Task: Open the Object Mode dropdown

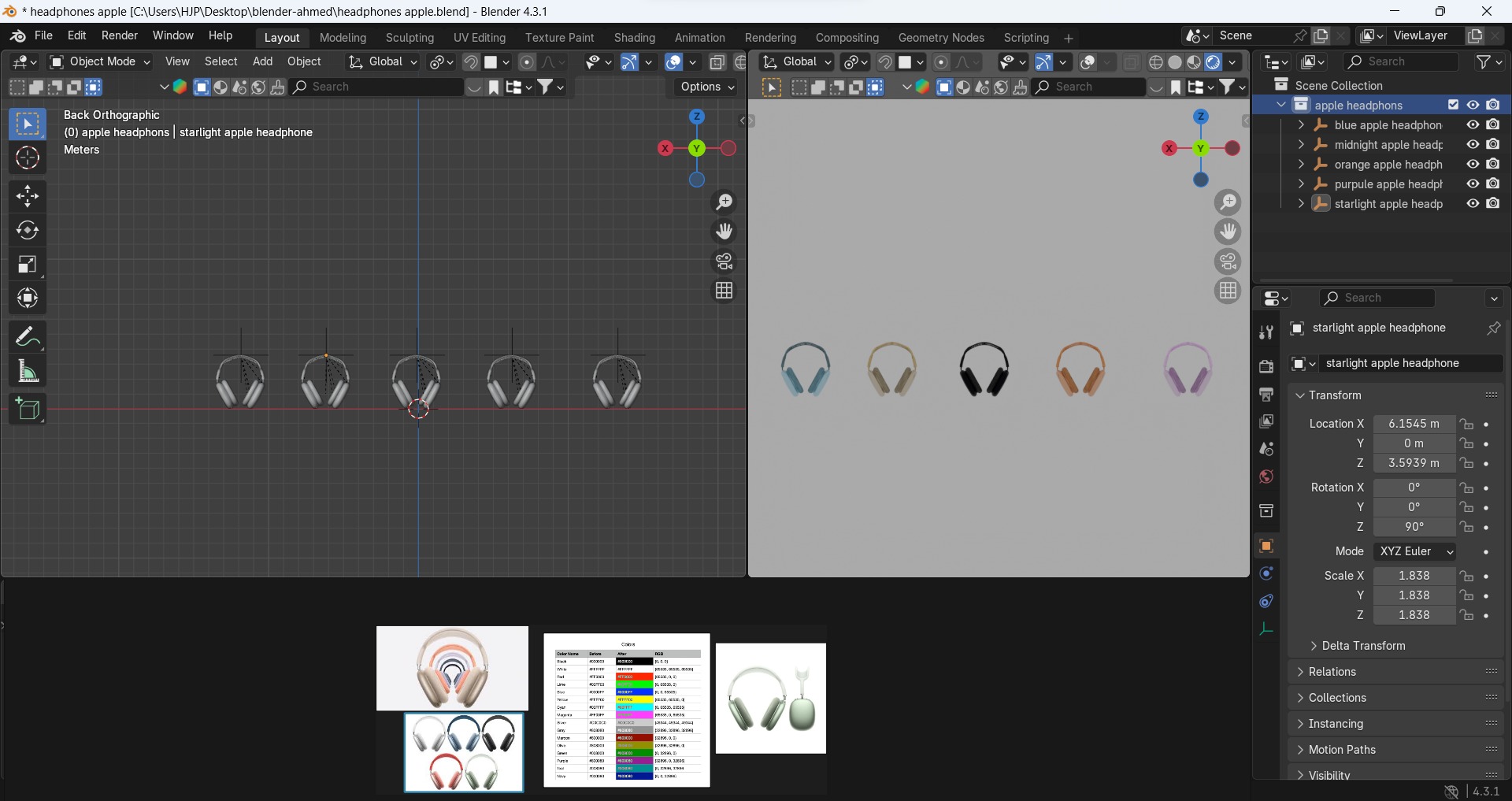Action: [x=100, y=61]
